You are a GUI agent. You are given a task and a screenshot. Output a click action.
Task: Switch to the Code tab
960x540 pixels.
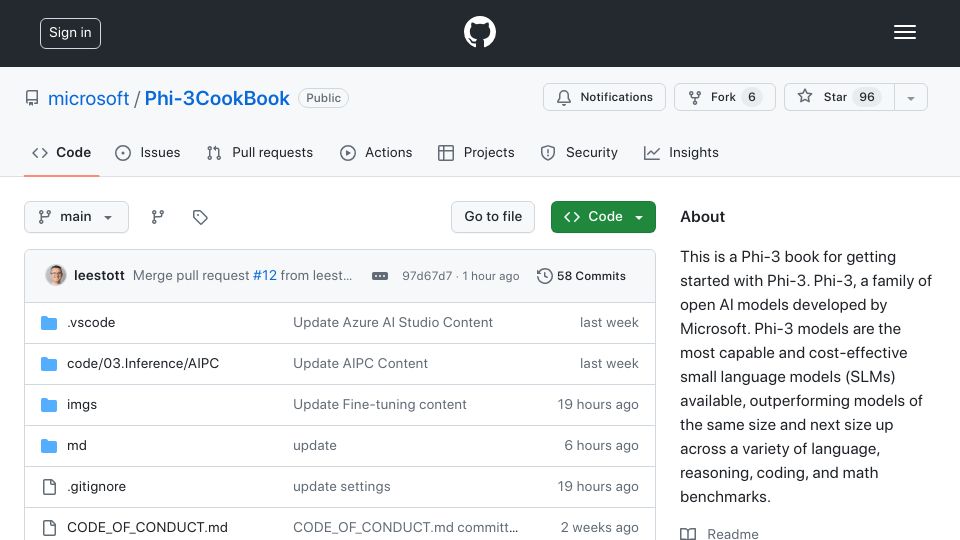coord(61,152)
